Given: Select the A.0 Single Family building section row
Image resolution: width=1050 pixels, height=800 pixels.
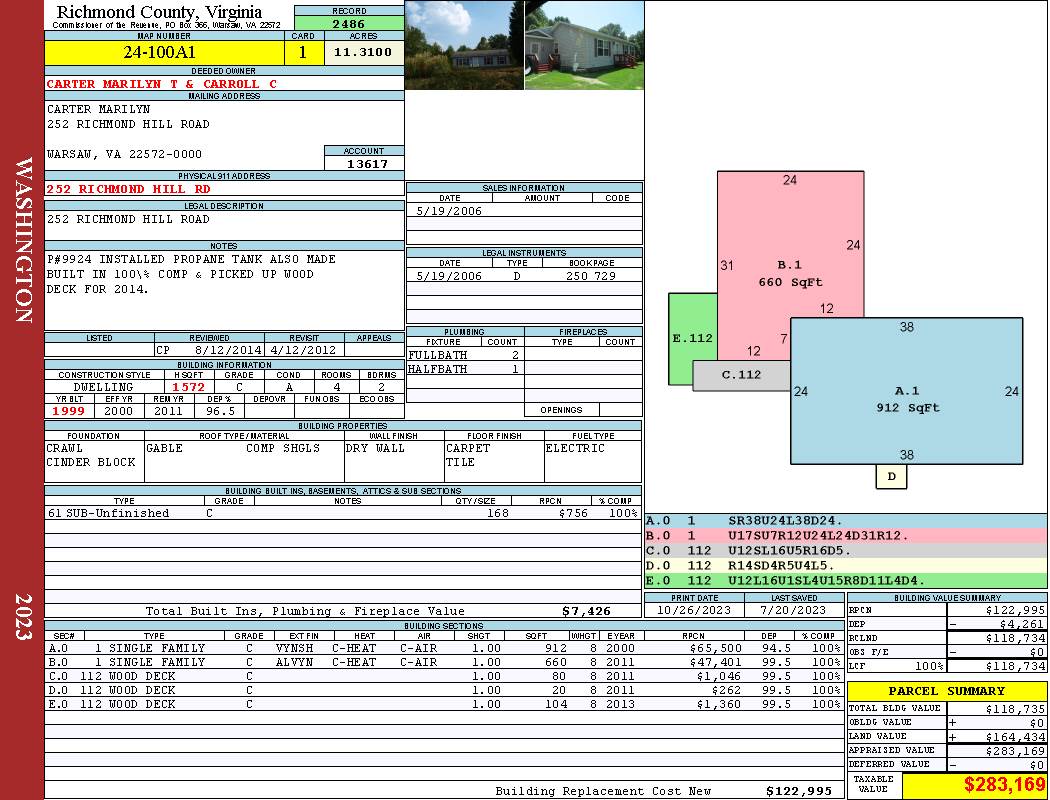Looking at the screenshot, I should (x=444, y=648).
